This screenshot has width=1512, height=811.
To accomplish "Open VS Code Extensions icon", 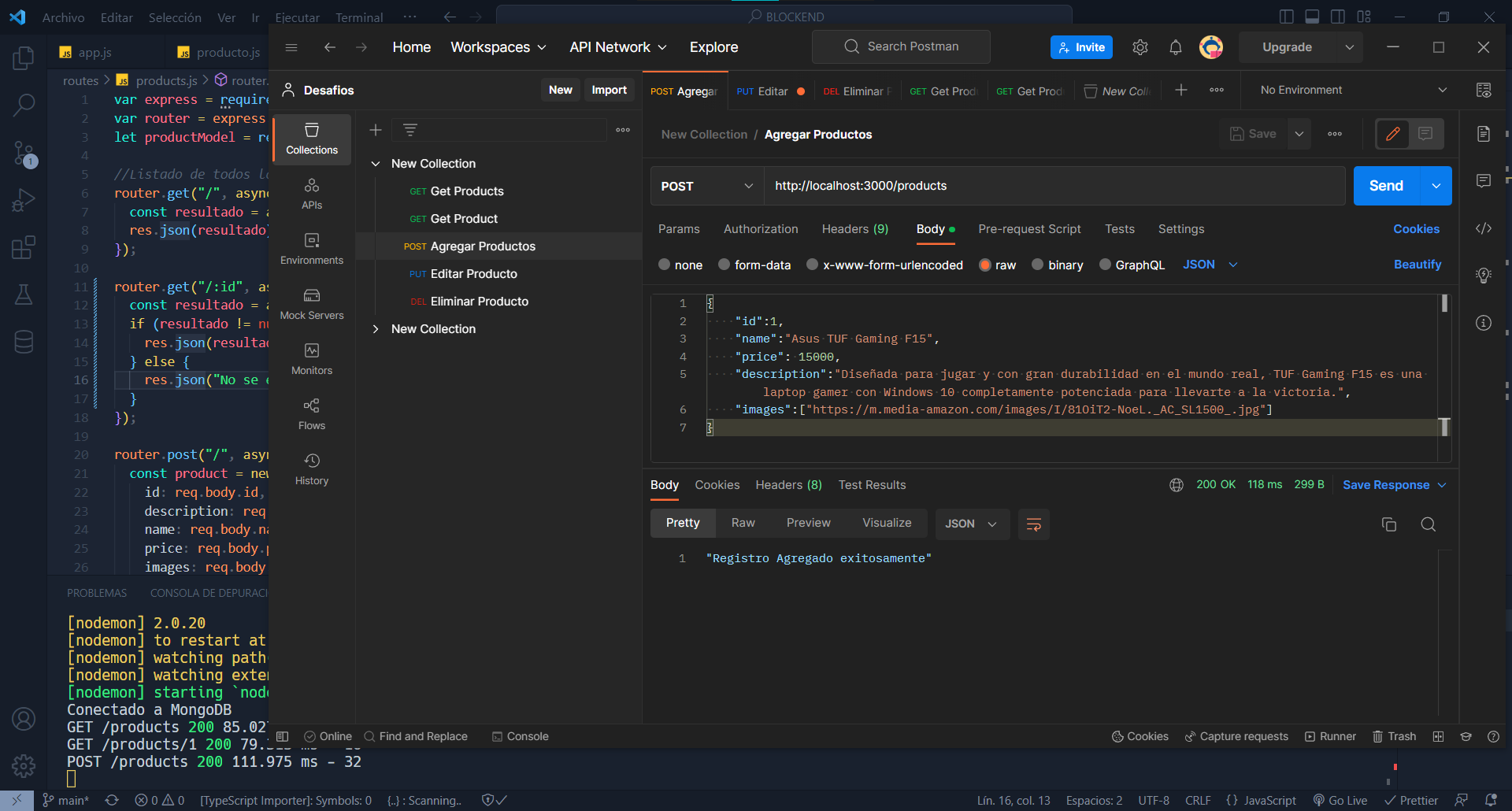I will point(24,247).
